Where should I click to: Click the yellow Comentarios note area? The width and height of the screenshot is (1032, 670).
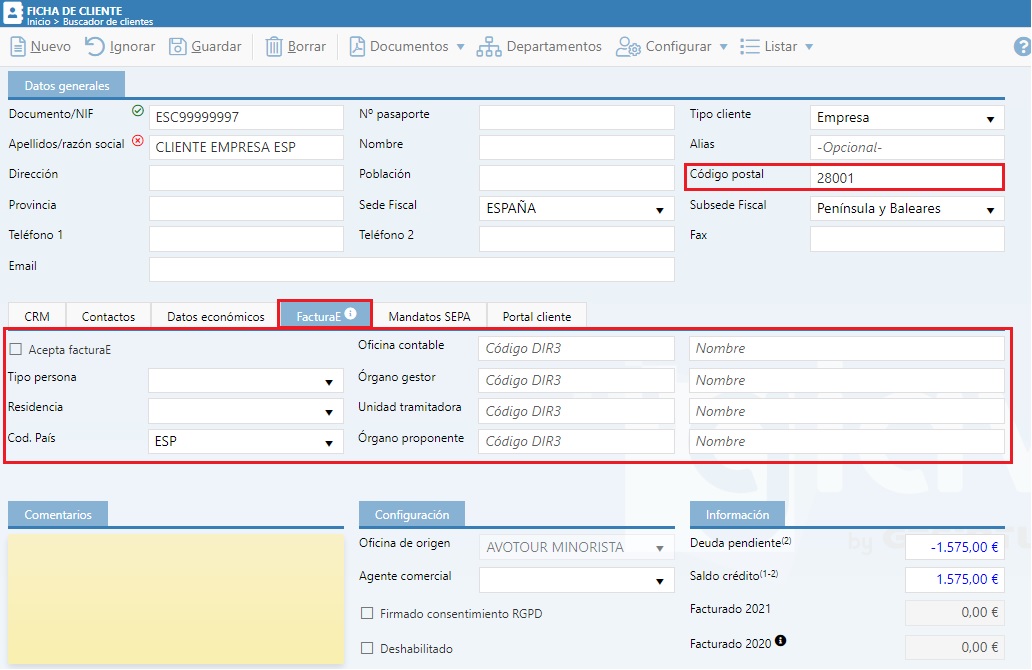point(175,597)
